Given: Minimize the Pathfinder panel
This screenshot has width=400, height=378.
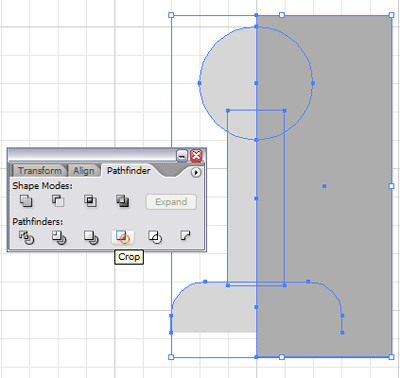Looking at the screenshot, I should (182, 155).
